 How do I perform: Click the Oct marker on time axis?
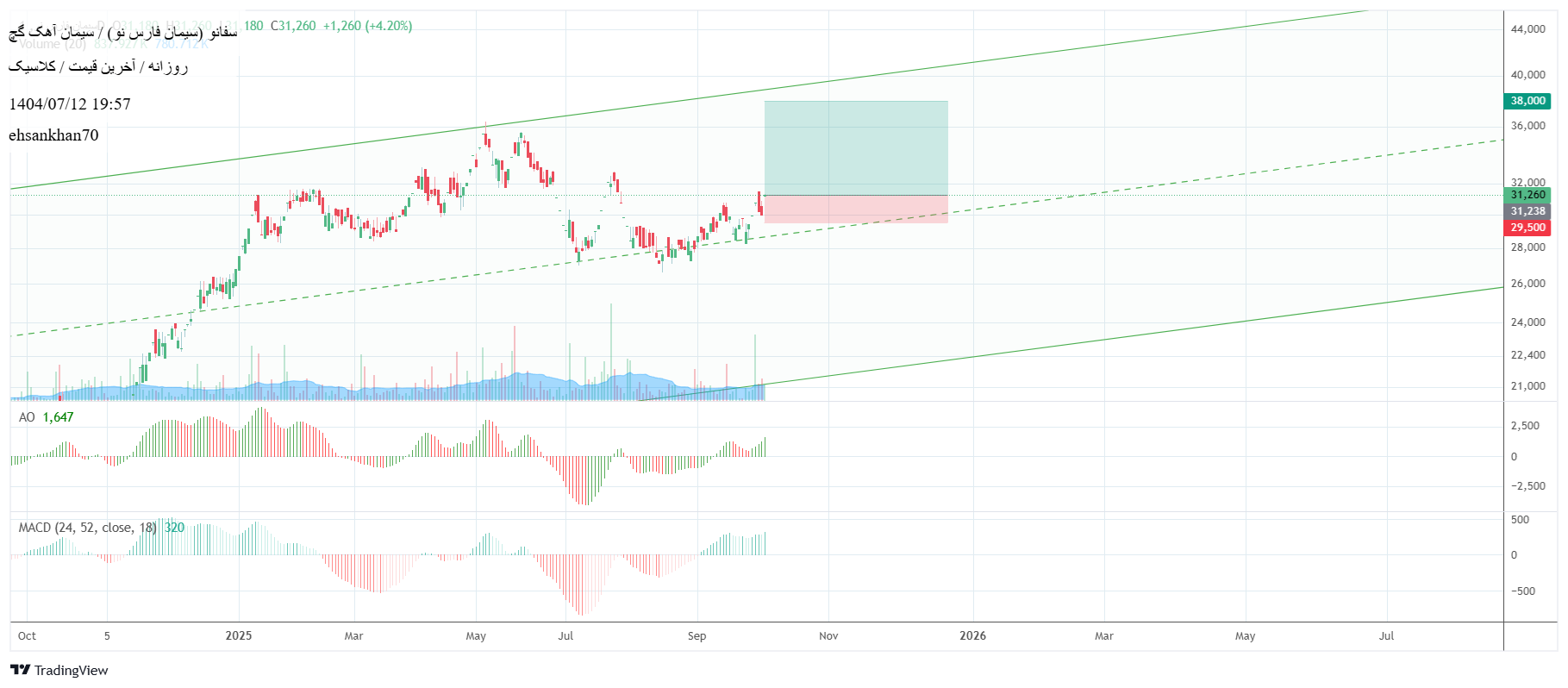pyautogui.click(x=27, y=635)
